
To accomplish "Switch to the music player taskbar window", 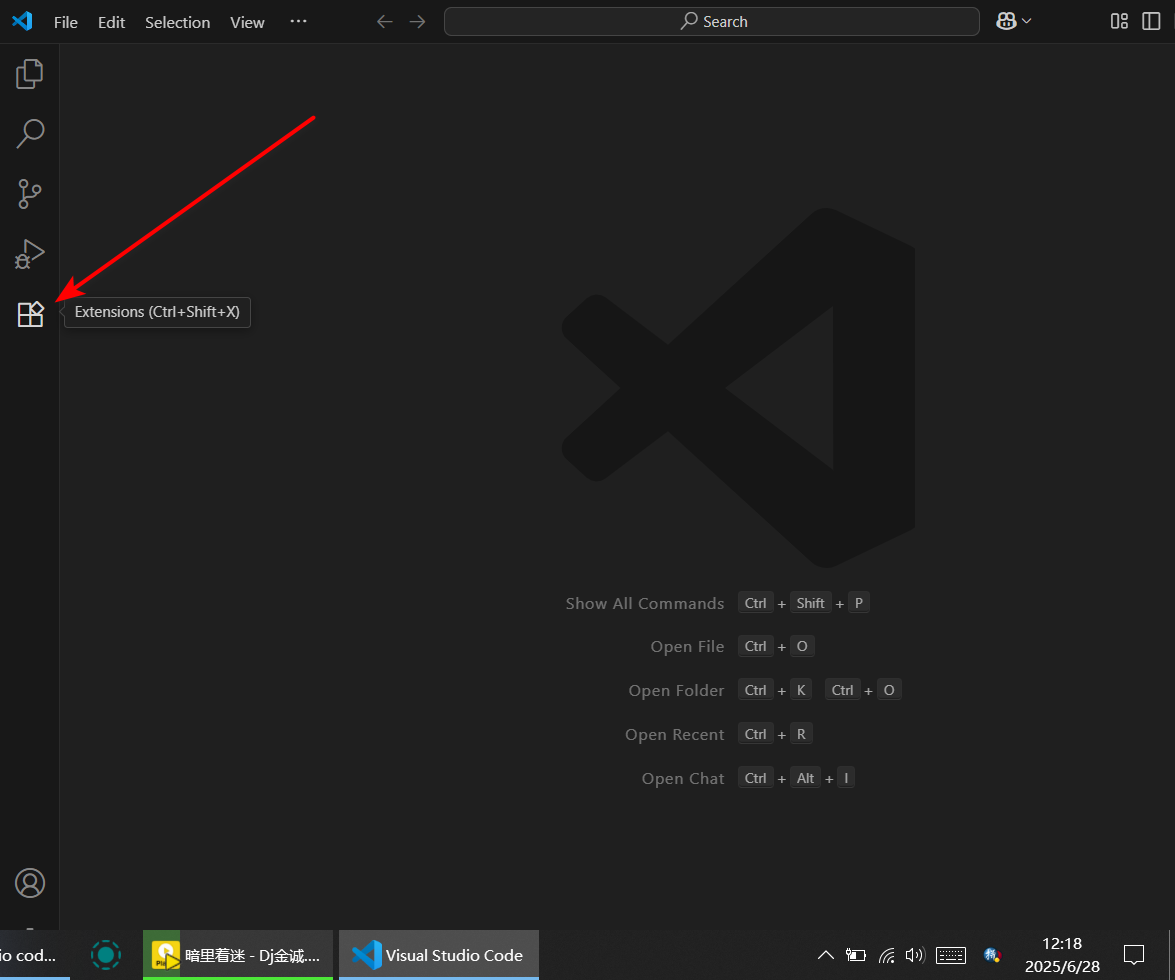I will [x=237, y=955].
